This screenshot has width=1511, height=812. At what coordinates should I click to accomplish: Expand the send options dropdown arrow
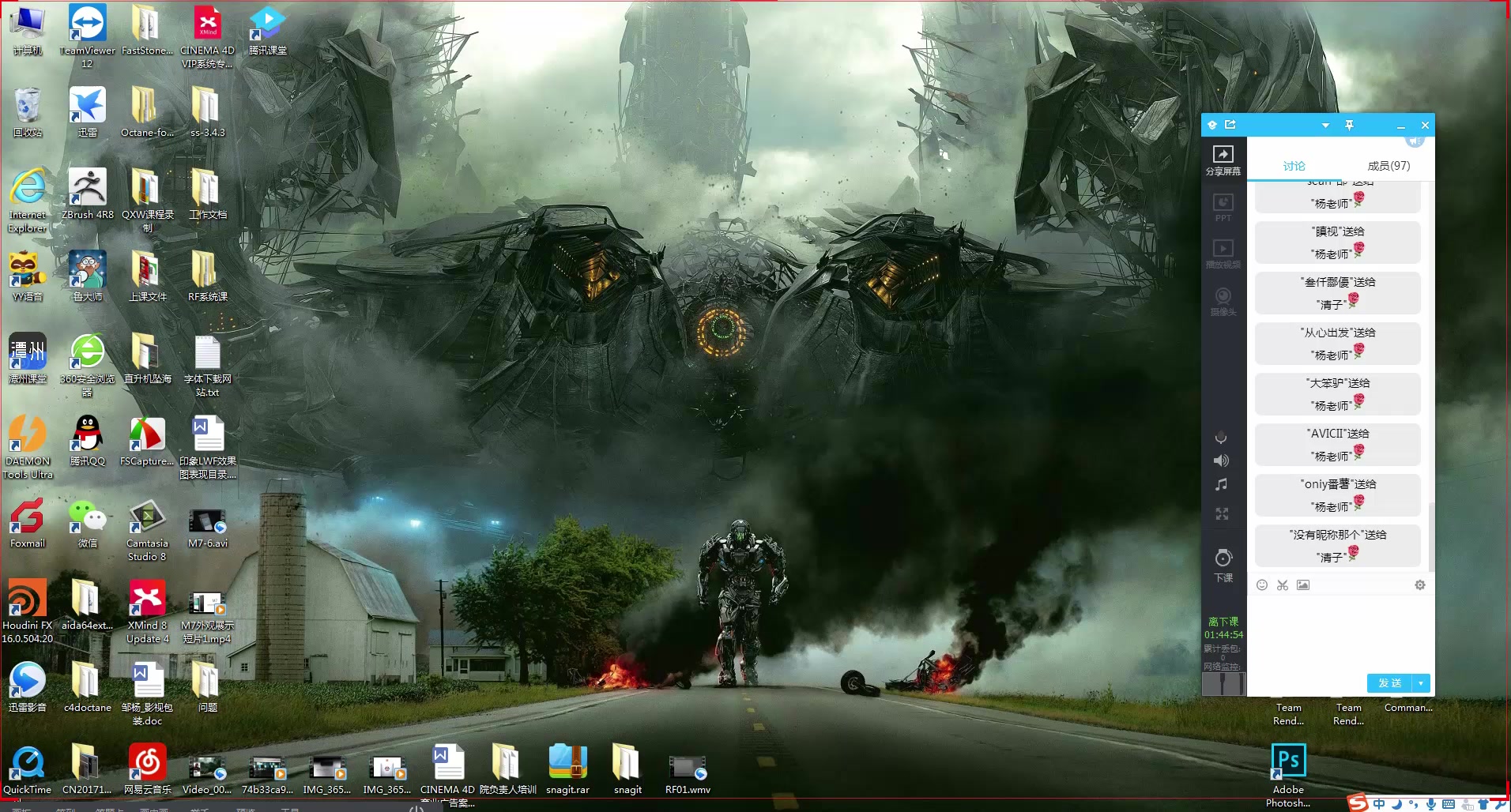[x=1422, y=683]
